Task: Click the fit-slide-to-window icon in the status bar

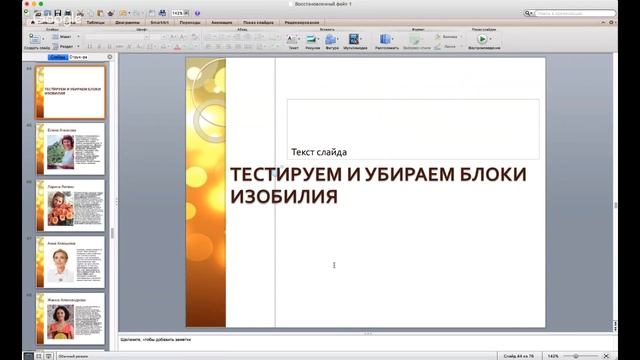Action: click(x=606, y=356)
